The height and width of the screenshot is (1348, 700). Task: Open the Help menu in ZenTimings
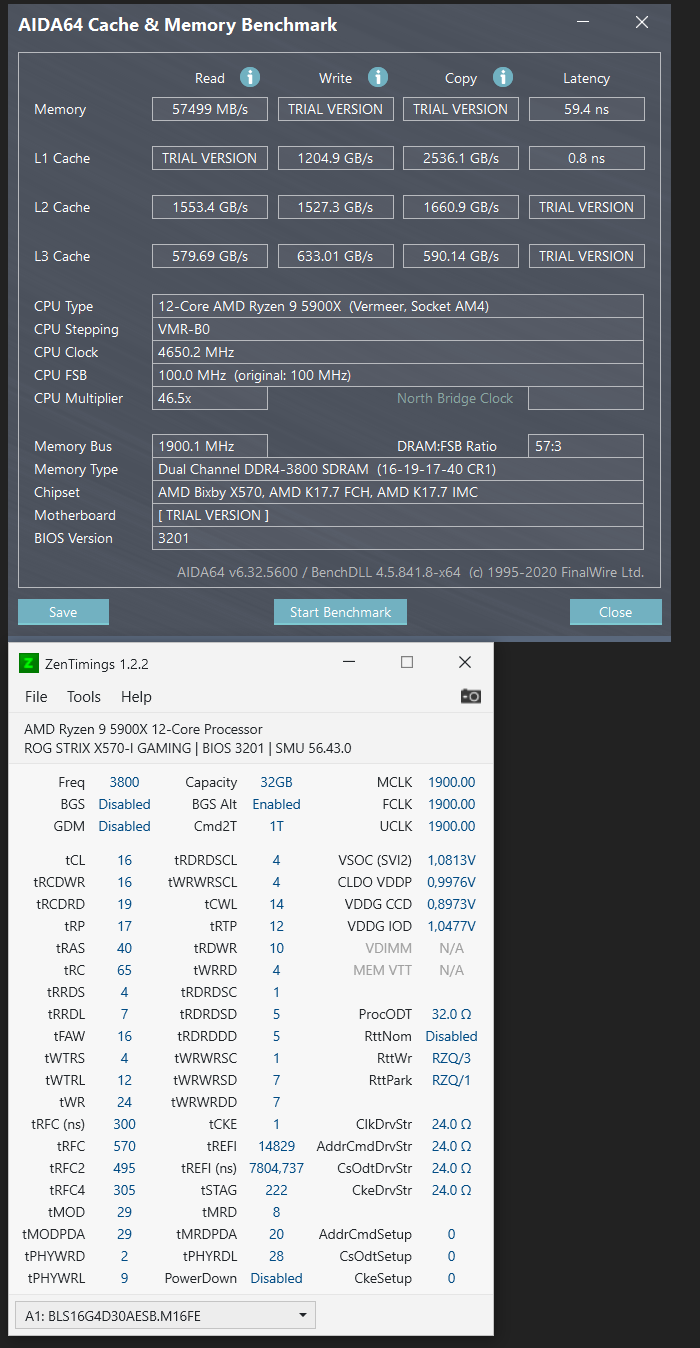click(x=136, y=697)
